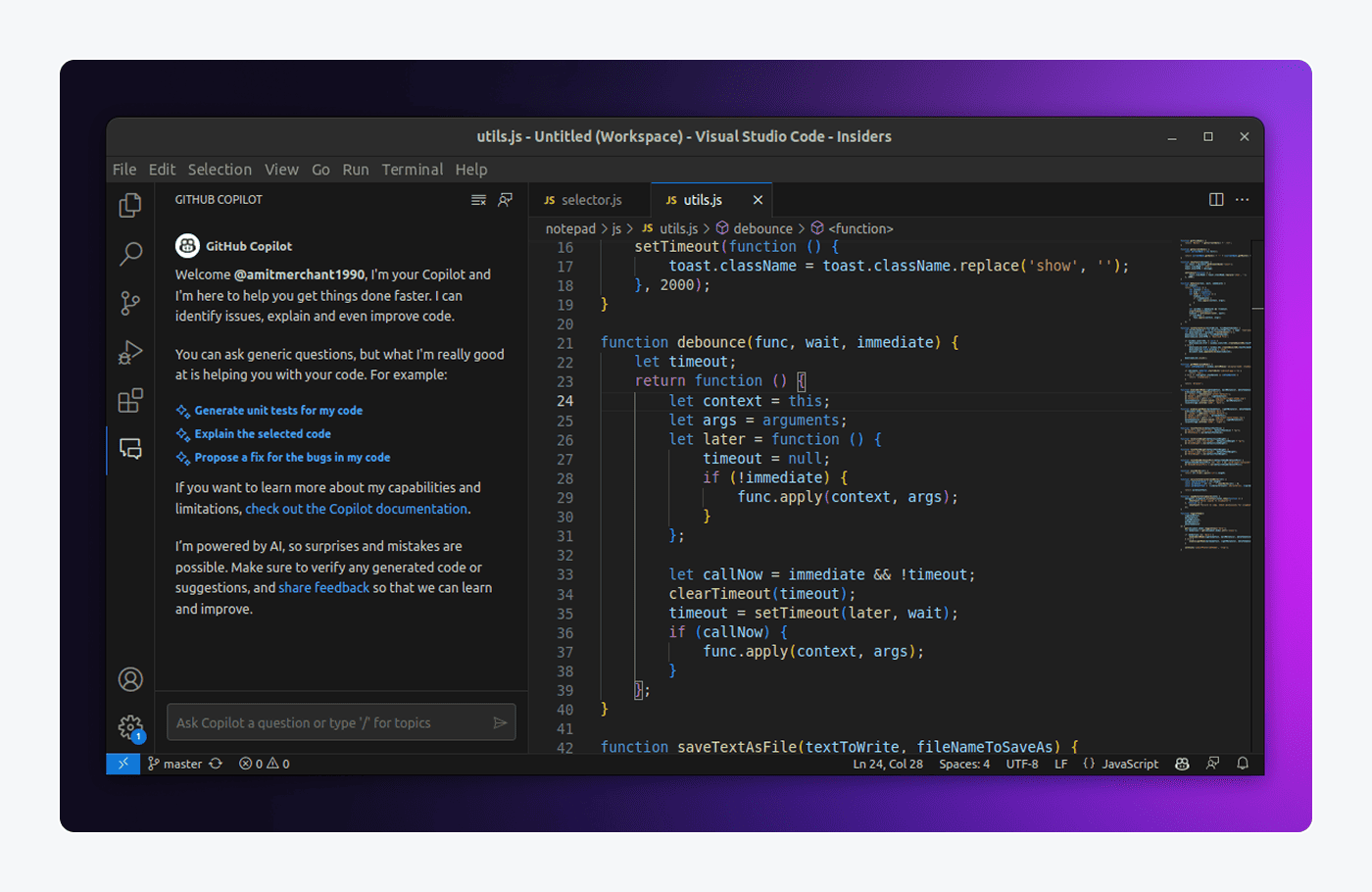Open the Accounts menu icon
The width and height of the screenshot is (1372, 892).
130,679
